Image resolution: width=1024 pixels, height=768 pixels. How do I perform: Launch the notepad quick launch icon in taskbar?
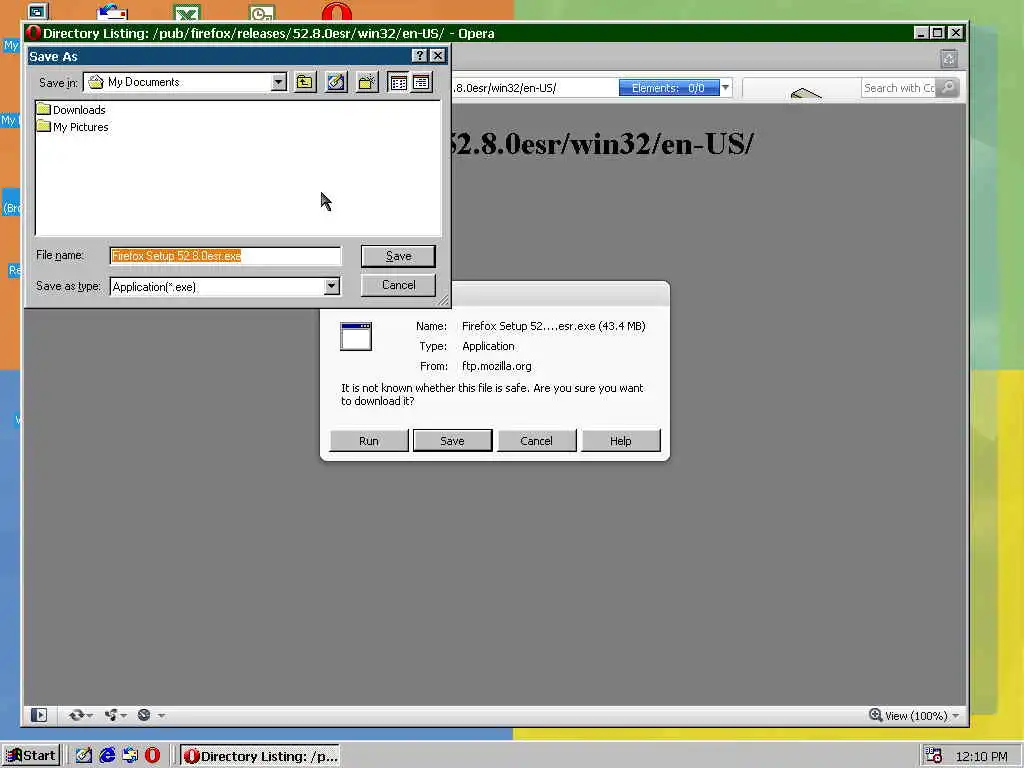point(84,756)
